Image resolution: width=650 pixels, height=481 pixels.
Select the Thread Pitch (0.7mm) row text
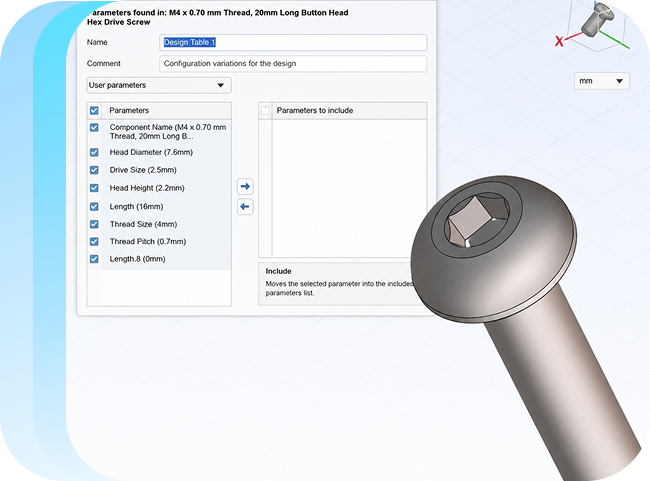click(x=148, y=241)
